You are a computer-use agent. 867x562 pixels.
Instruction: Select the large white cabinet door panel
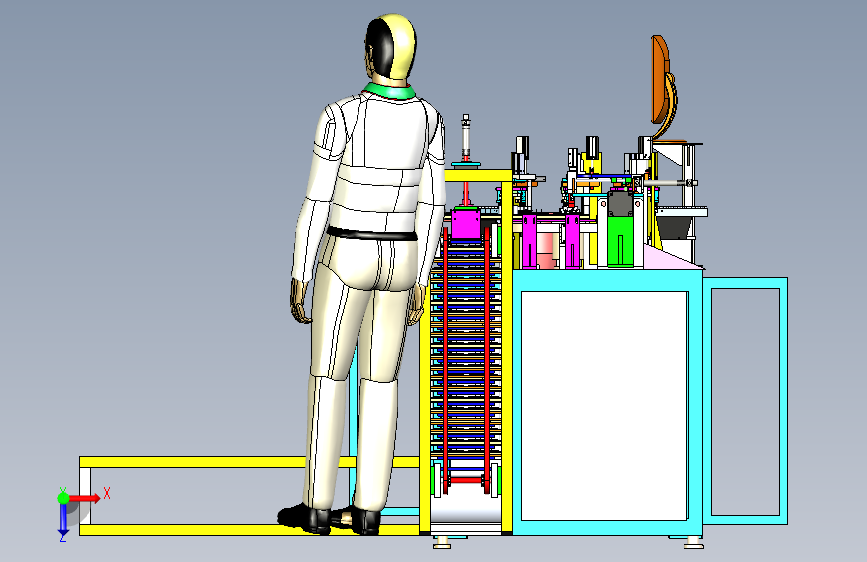[x=604, y=405]
